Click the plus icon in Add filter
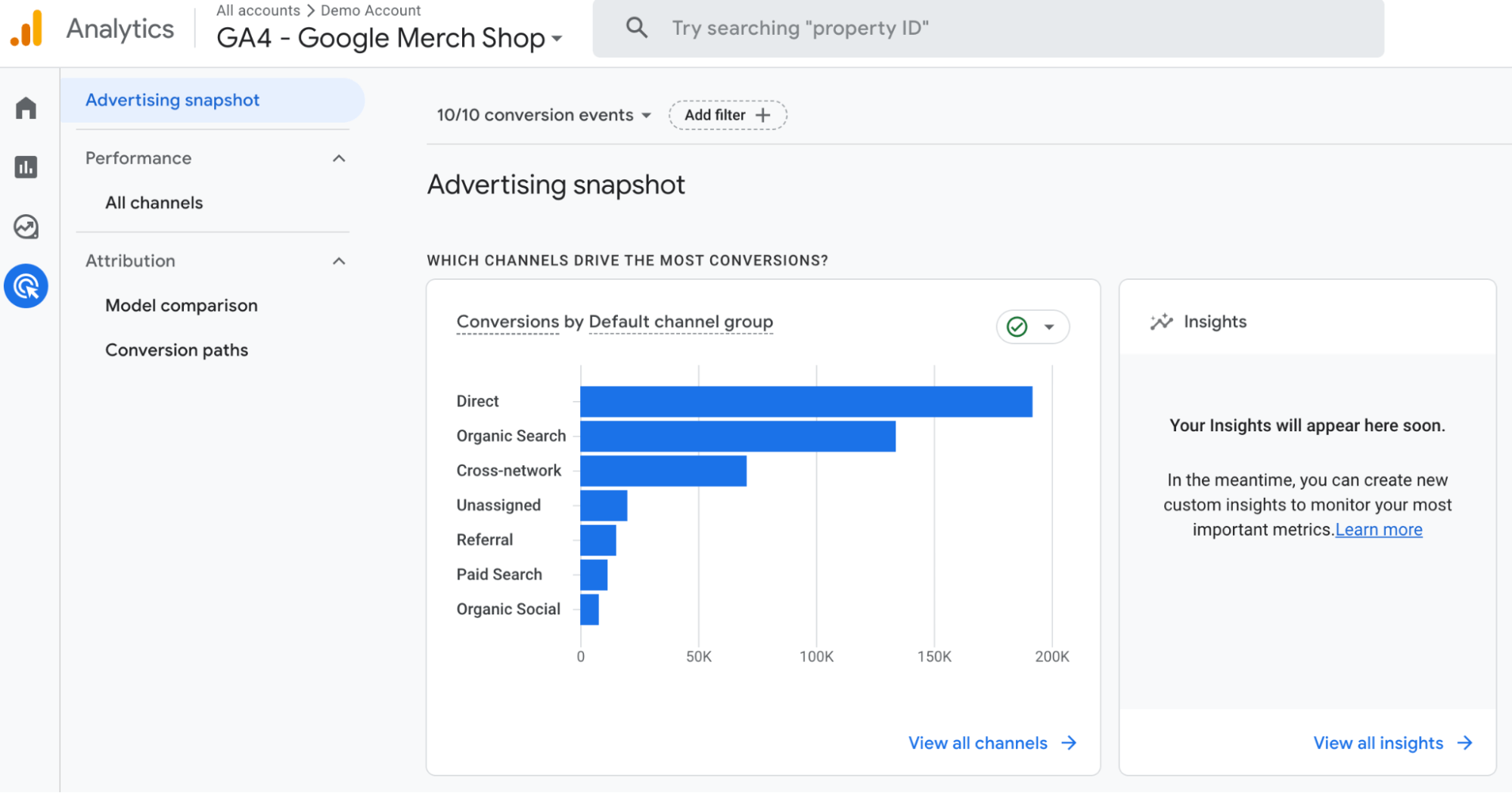1512x793 pixels. pos(763,115)
